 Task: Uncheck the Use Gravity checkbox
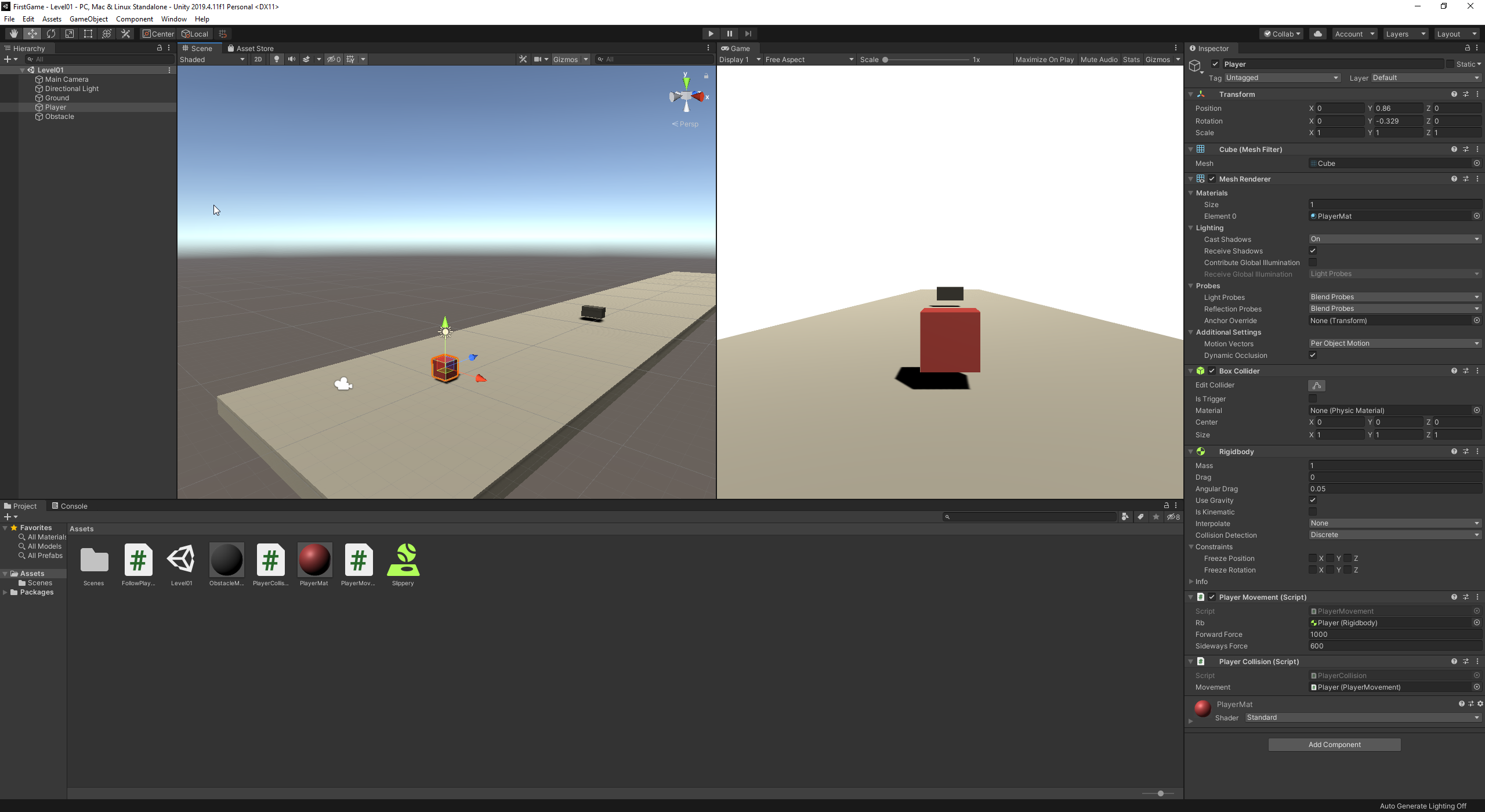pos(1313,500)
